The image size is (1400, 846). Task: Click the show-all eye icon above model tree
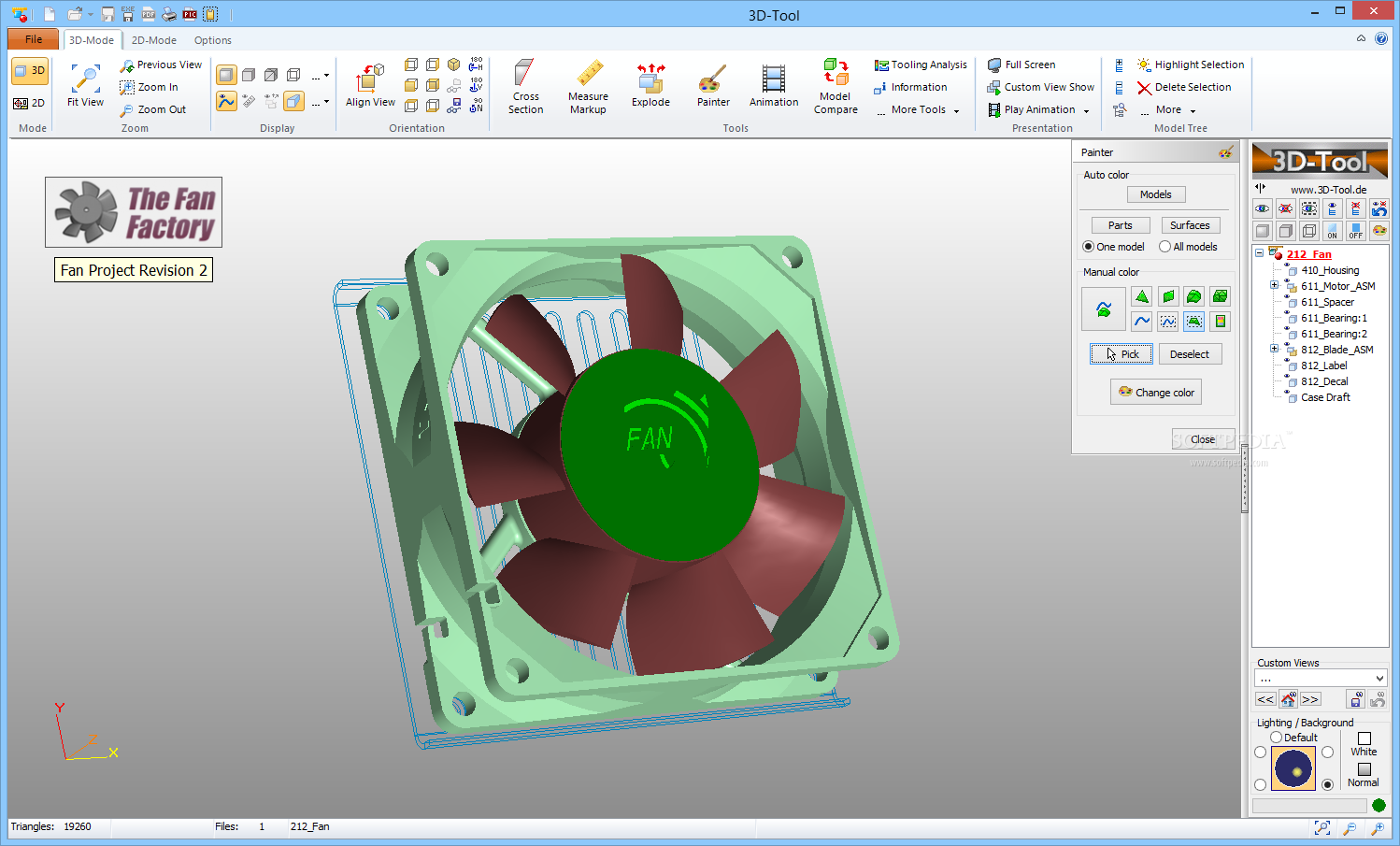point(1263,208)
